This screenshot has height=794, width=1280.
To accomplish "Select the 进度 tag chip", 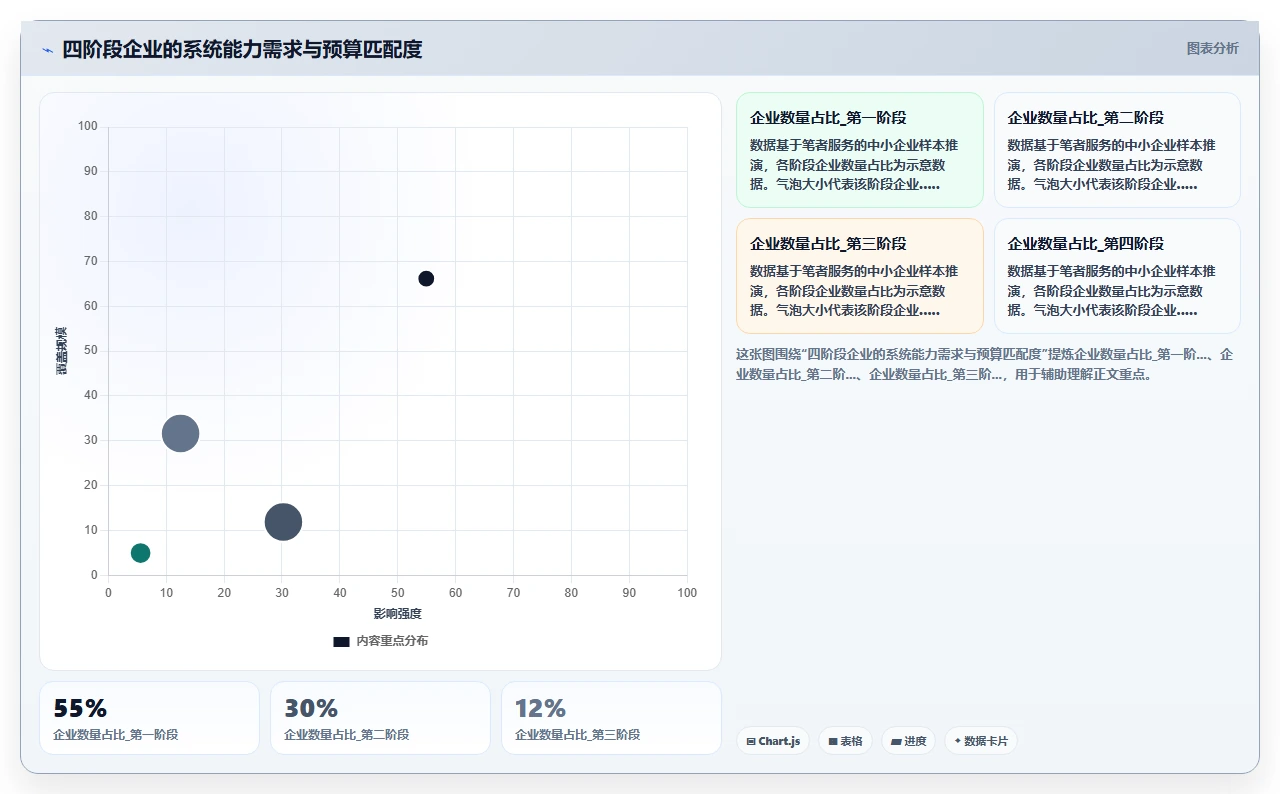I will pyautogui.click(x=908, y=741).
